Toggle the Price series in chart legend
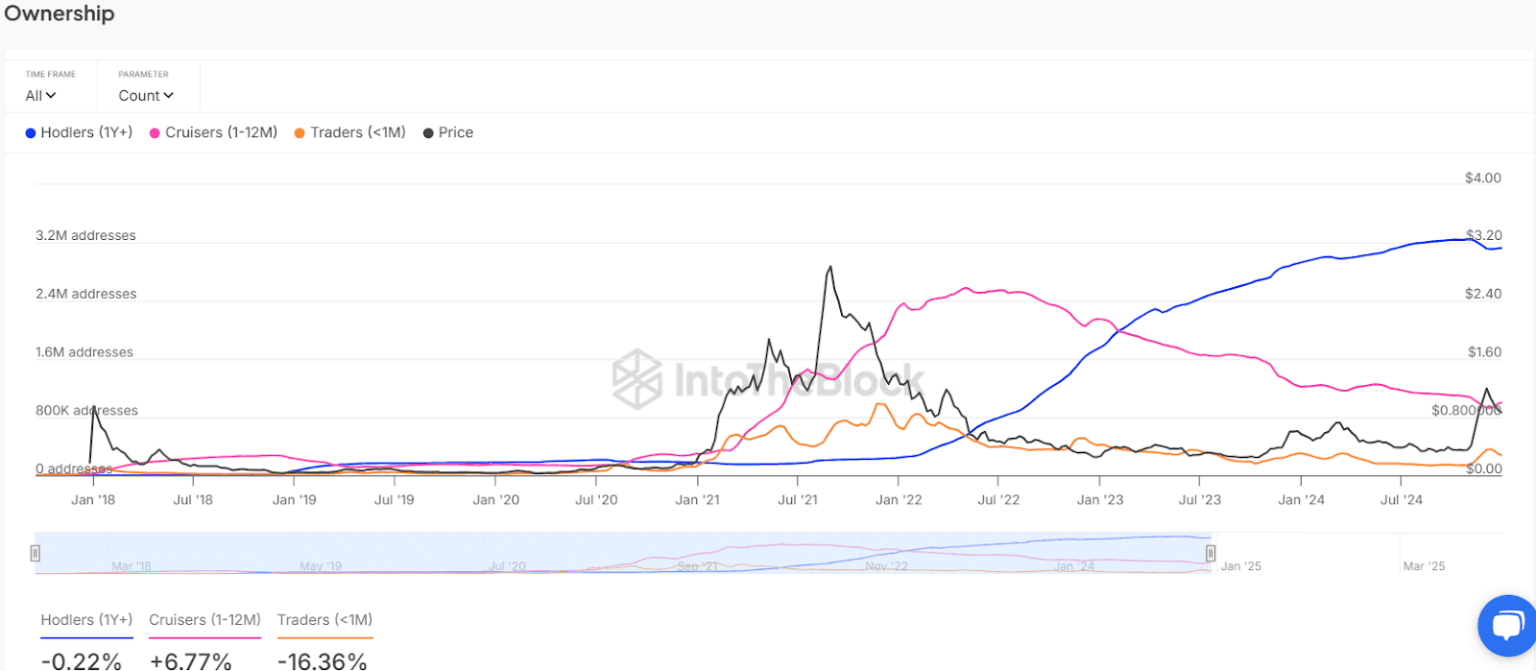 (x=448, y=132)
